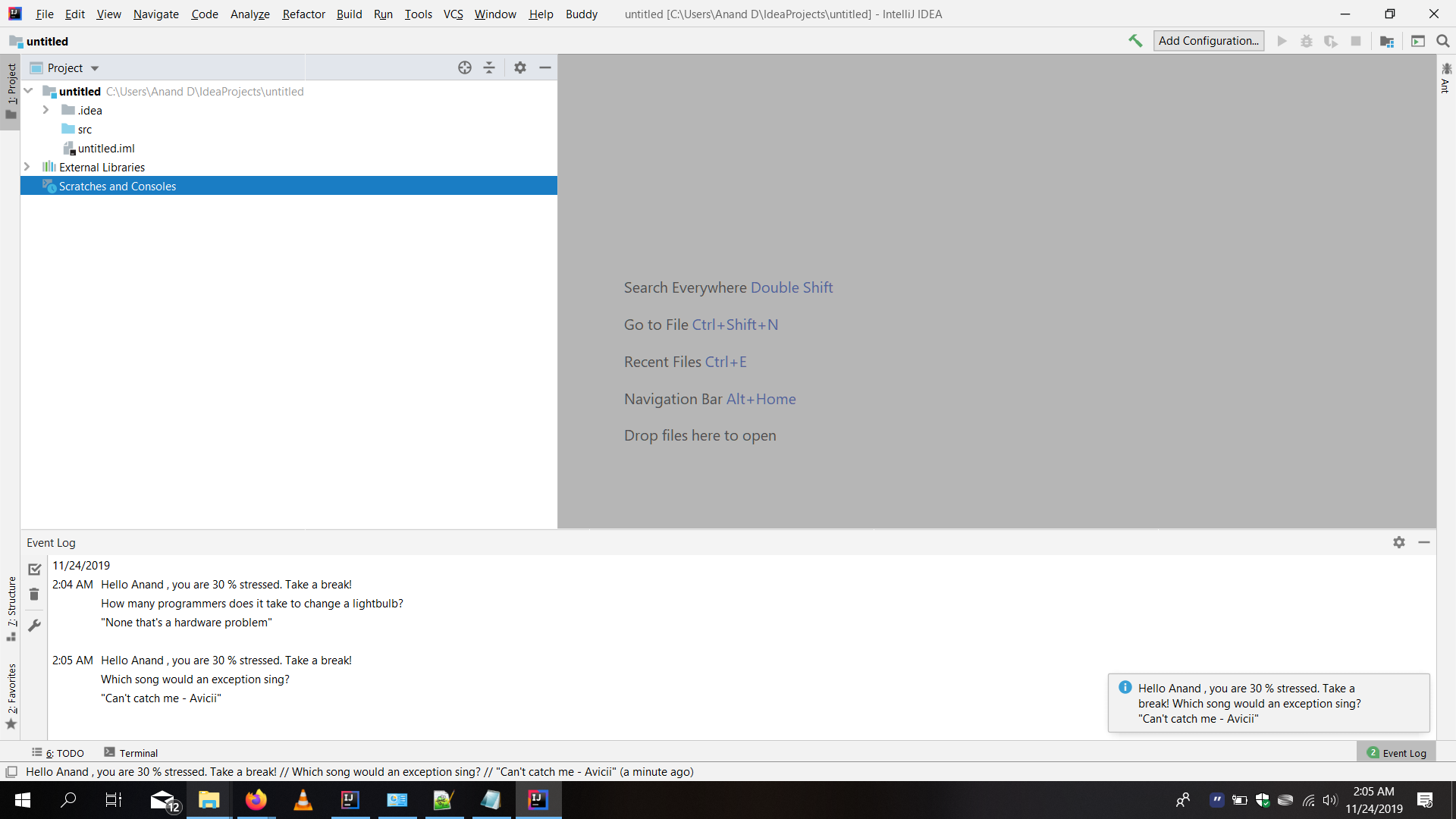This screenshot has width=1456, height=819.
Task: Open Project panel settings gear
Action: tap(520, 67)
